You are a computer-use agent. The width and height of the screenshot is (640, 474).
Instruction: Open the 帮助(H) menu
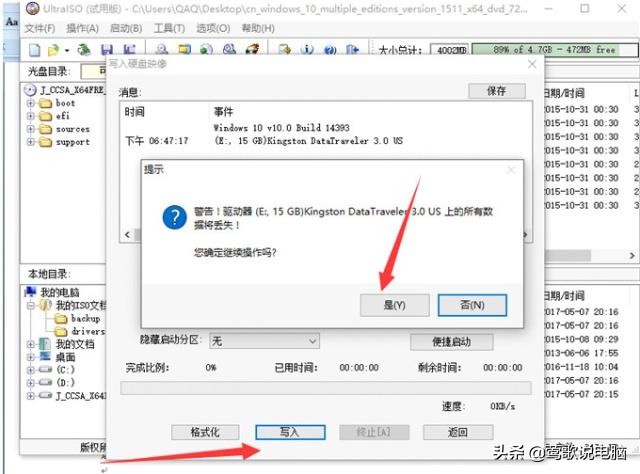tap(258, 29)
